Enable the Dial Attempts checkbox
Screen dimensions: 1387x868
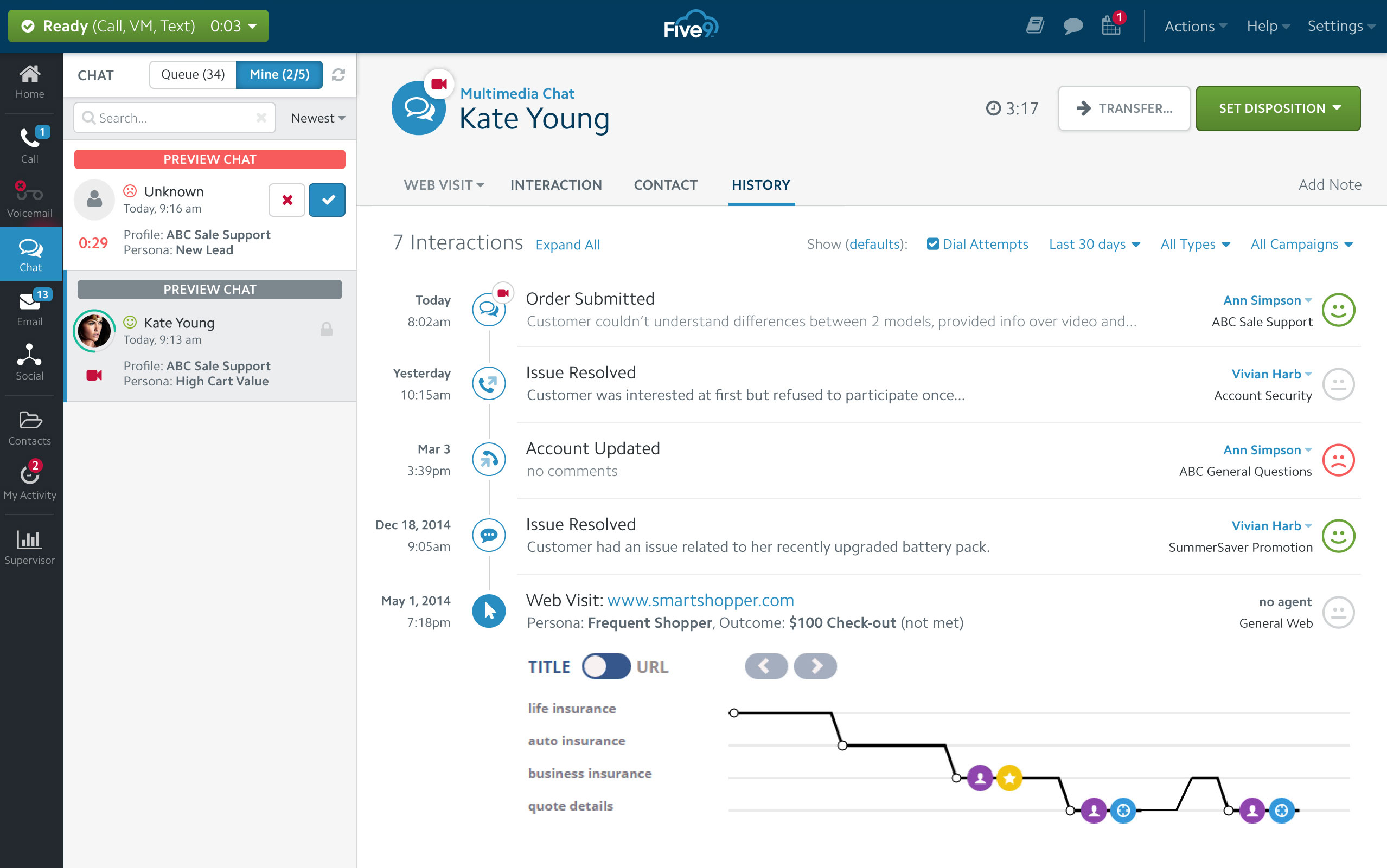(x=931, y=243)
